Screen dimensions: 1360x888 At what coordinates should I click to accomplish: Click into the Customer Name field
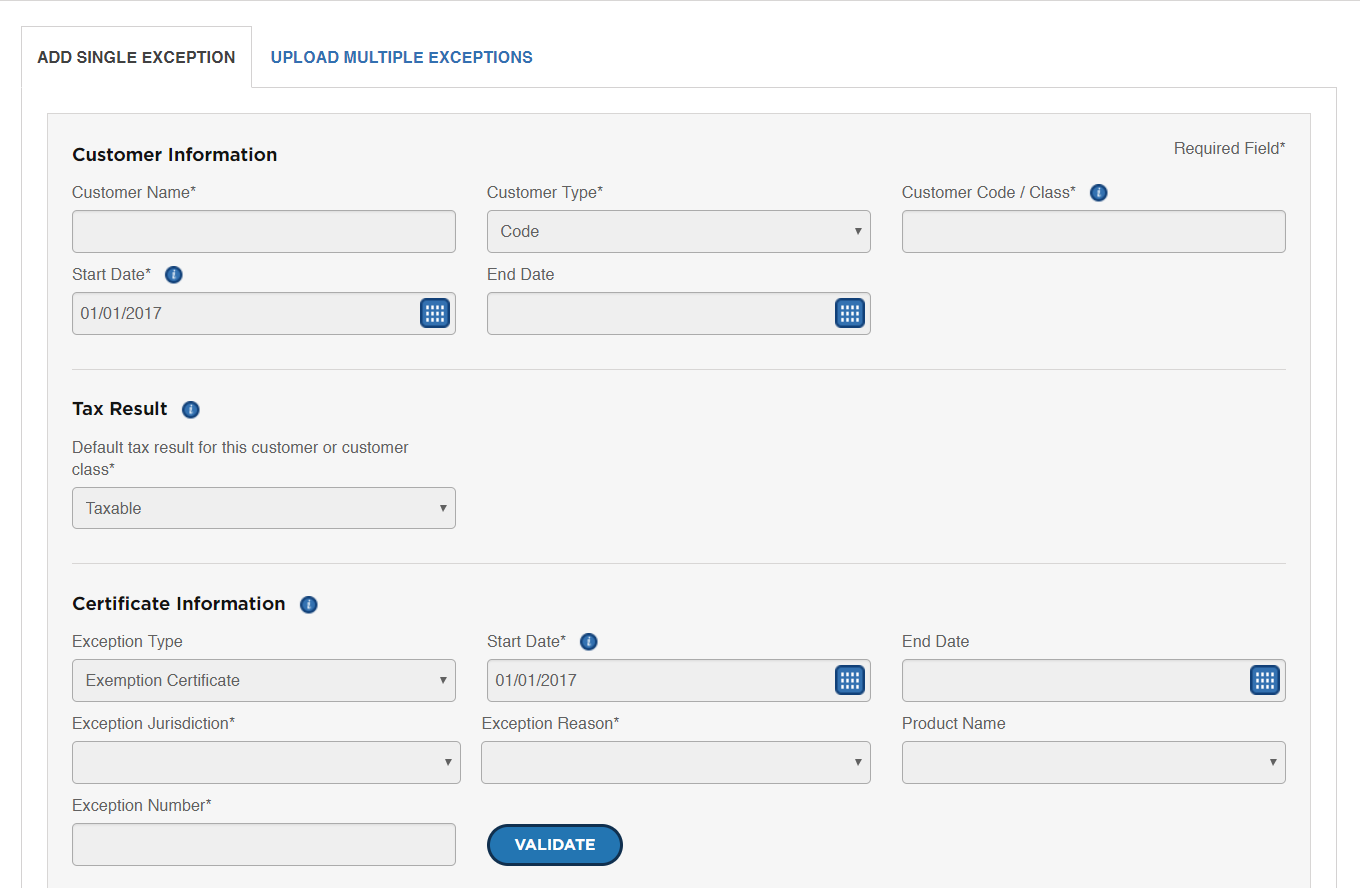click(x=263, y=231)
